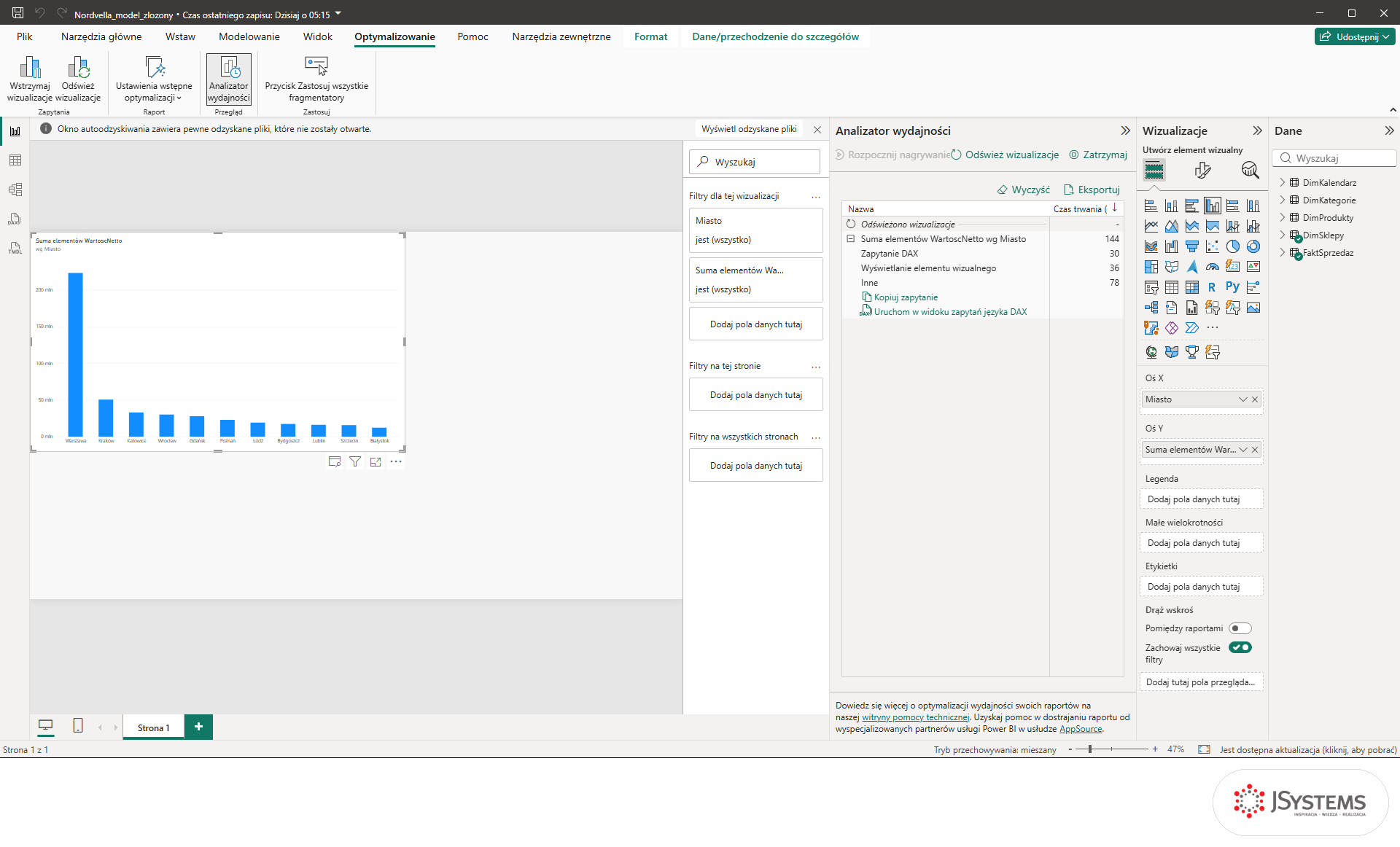Image resolution: width=1400 pixels, height=847 pixels.
Task: Collapse the Analizator wydajności pane
Action: coord(1125,130)
